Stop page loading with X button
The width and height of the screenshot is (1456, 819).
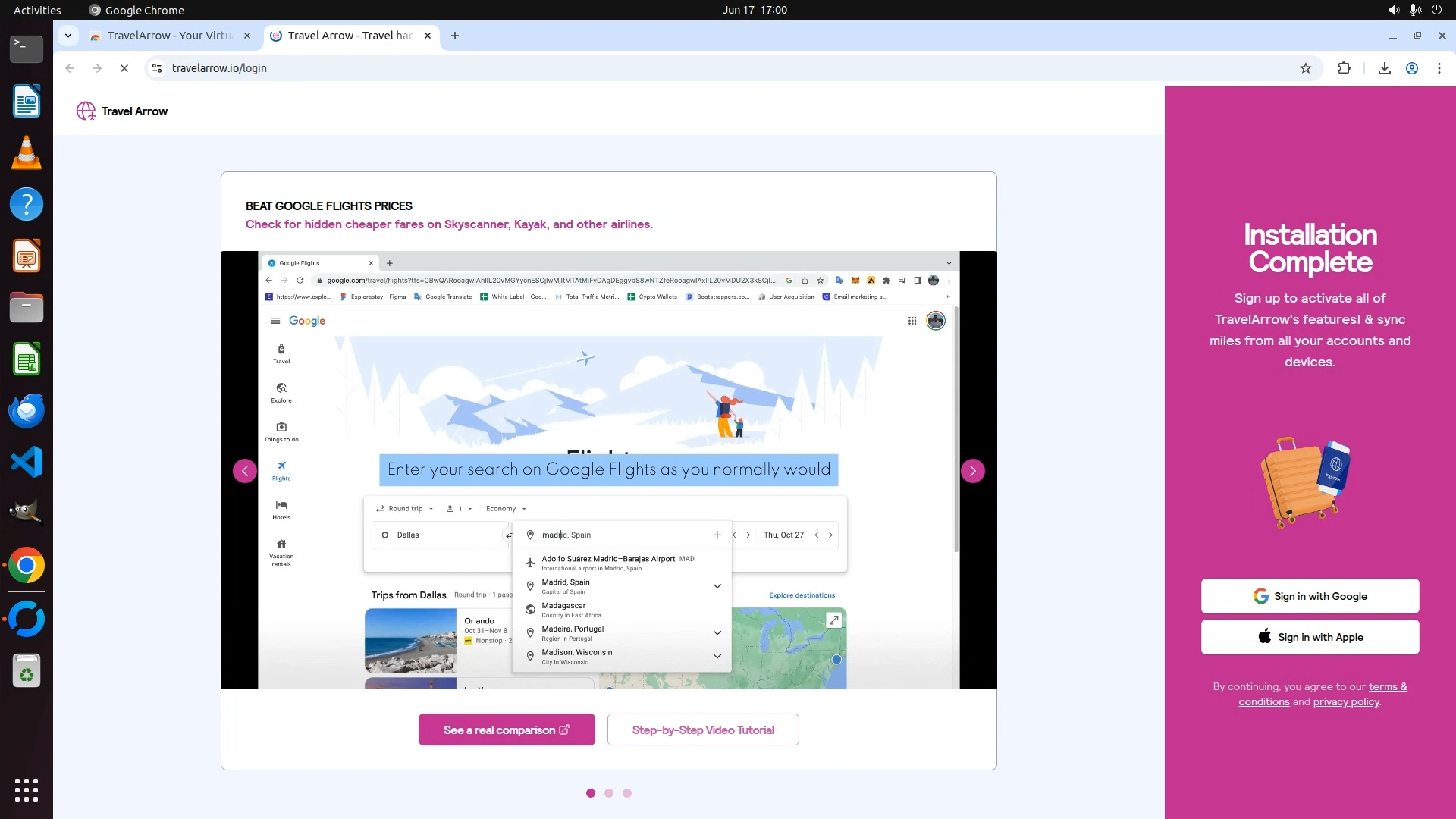pyautogui.click(x=124, y=68)
